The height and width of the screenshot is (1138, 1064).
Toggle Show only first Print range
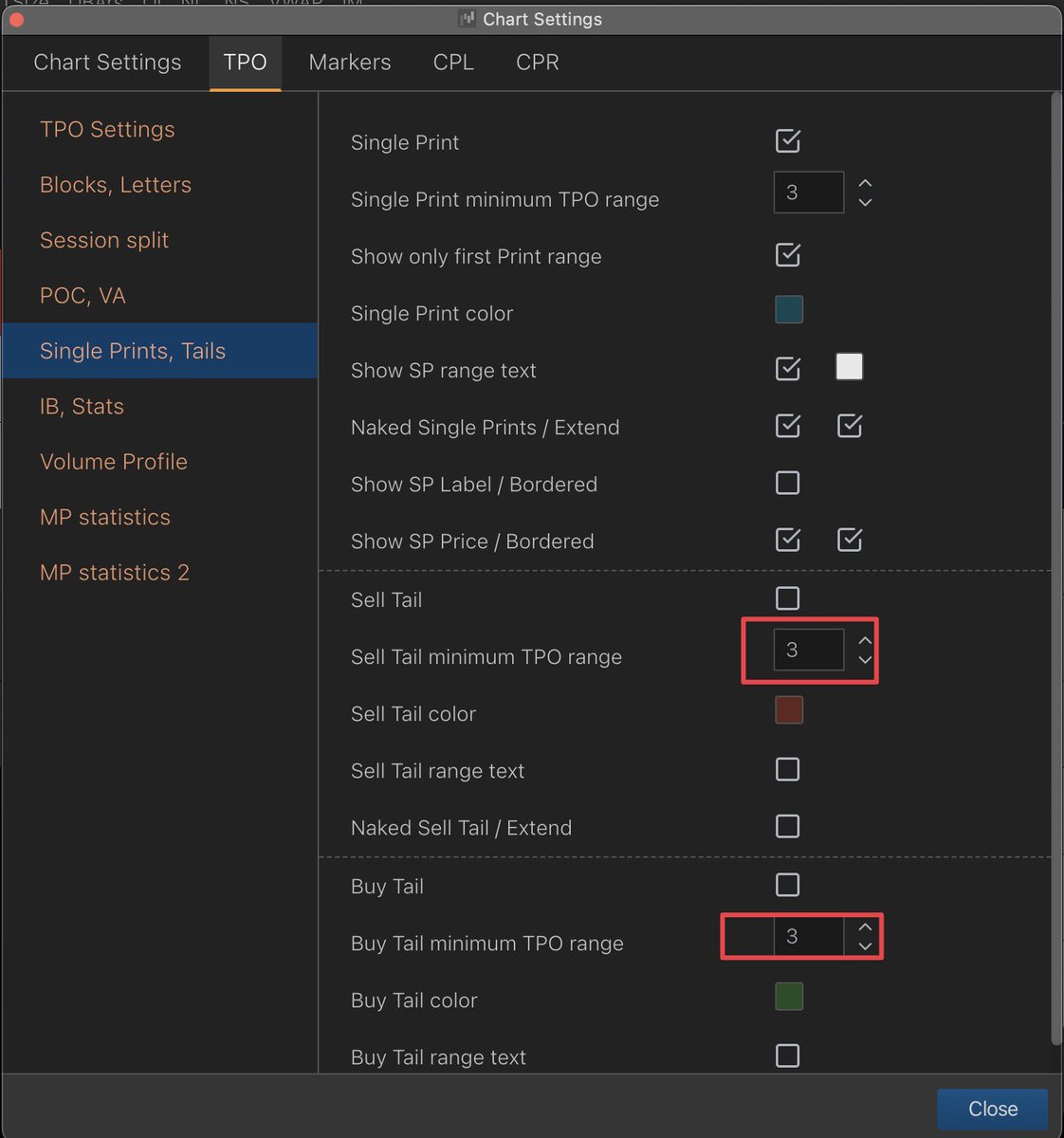(x=788, y=255)
